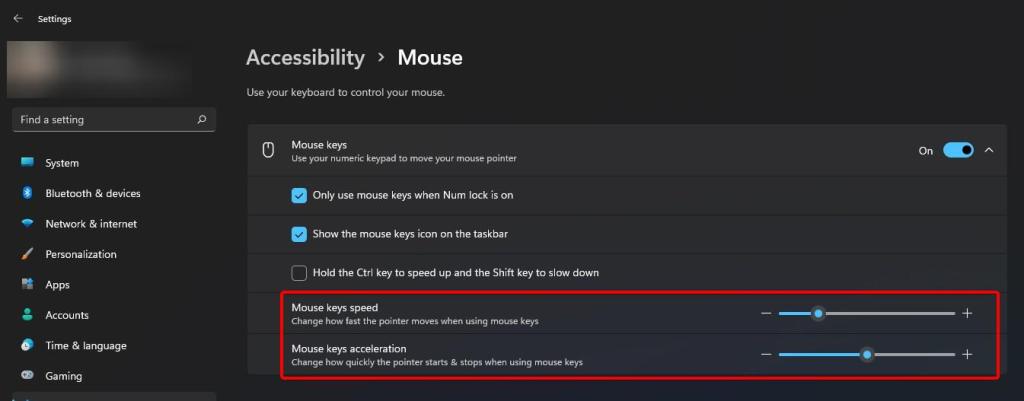Open the Gaming settings page
This screenshot has height=401, width=1024.
tap(63, 376)
